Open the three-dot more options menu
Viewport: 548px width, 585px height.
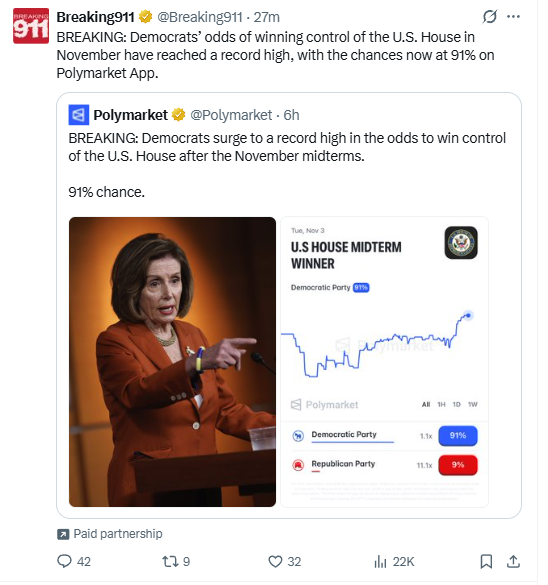[x=513, y=17]
